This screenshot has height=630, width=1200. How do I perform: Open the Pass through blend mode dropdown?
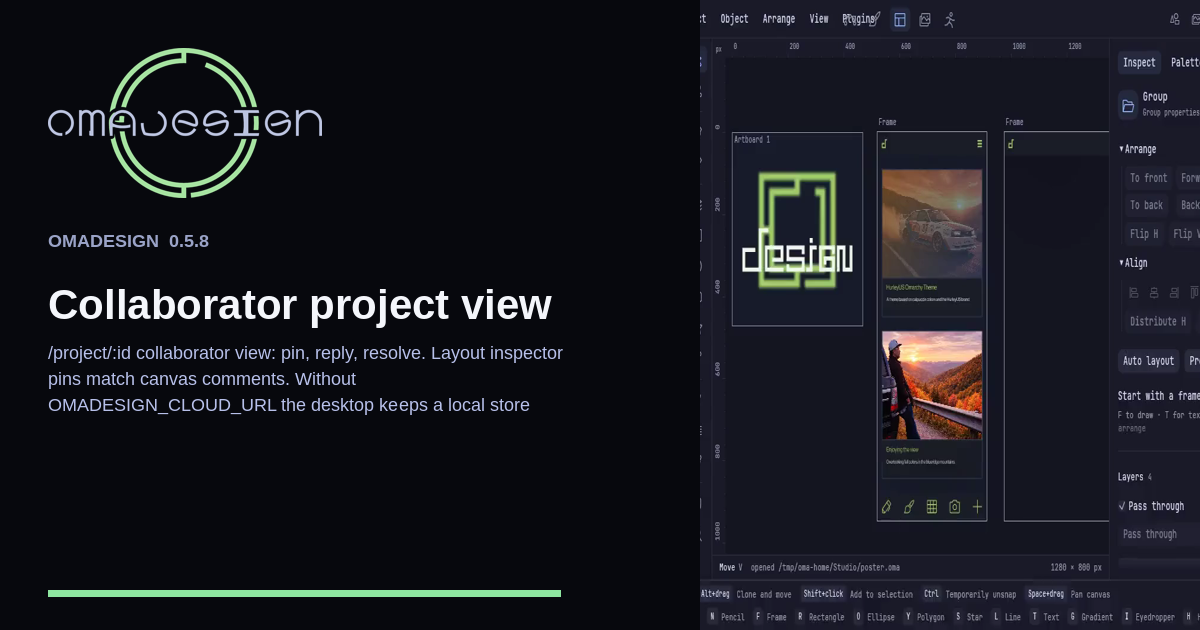(1159, 534)
